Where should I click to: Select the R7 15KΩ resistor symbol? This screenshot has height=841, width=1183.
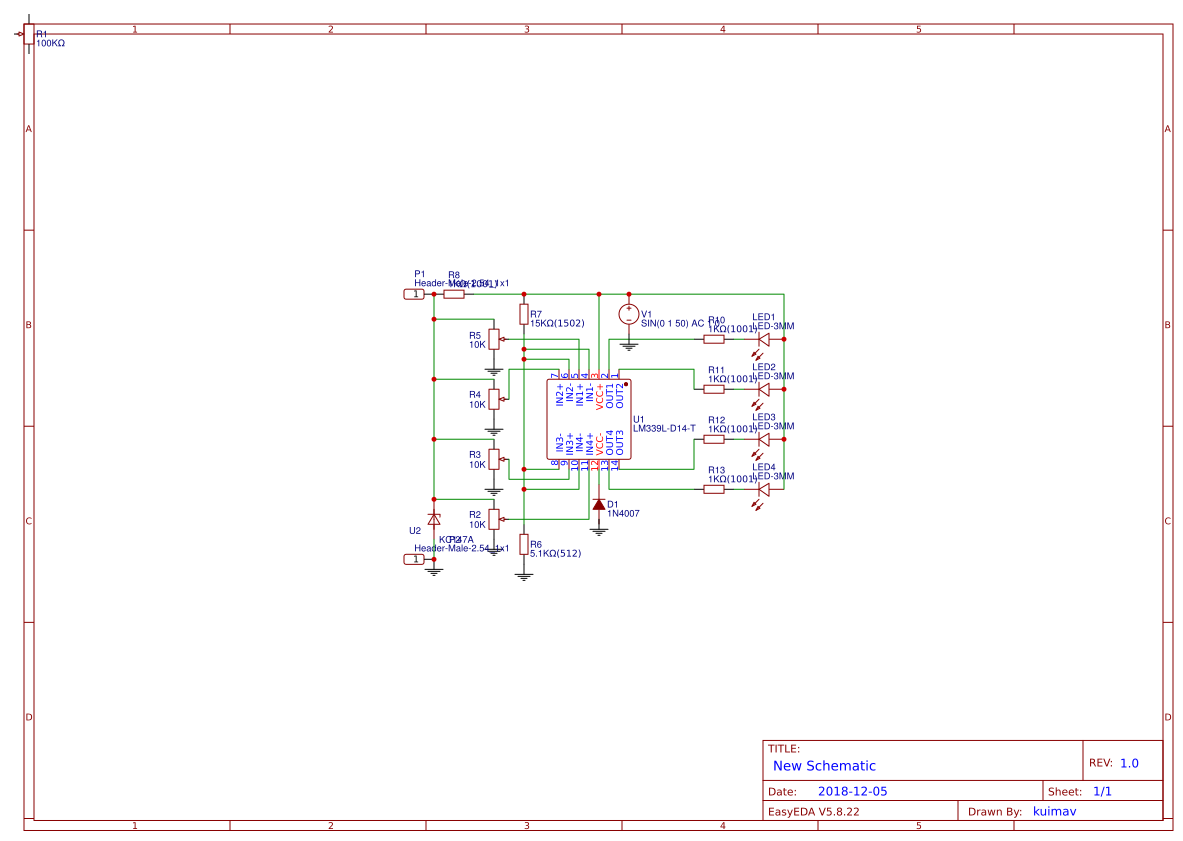tap(523, 315)
